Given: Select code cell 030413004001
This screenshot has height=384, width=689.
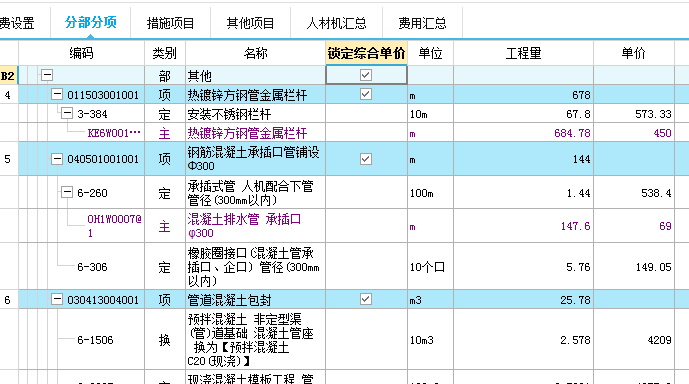Looking at the screenshot, I should pyautogui.click(x=103, y=300).
